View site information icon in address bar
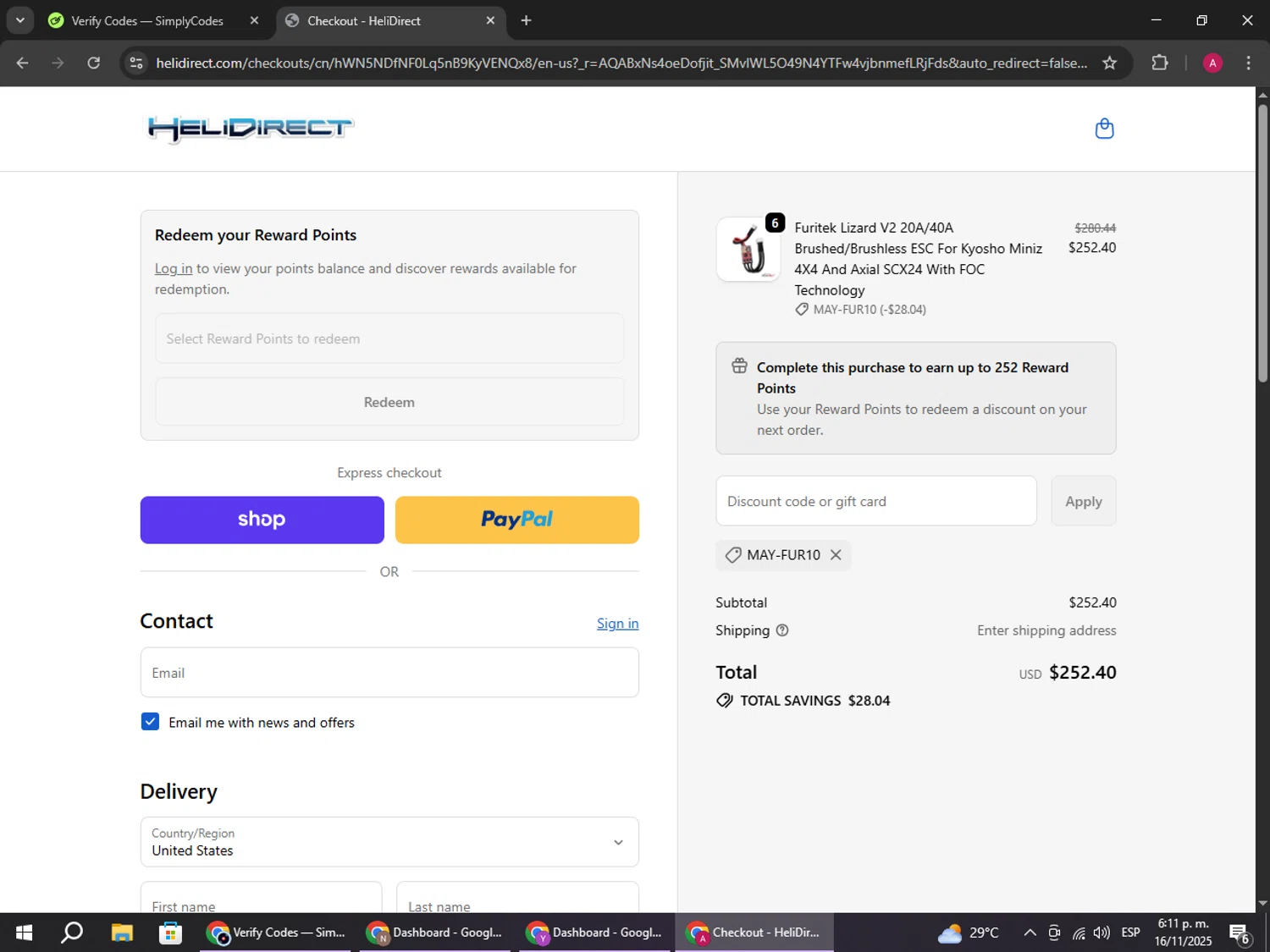Screen dimensions: 1270x952 pyautogui.click(x=136, y=63)
